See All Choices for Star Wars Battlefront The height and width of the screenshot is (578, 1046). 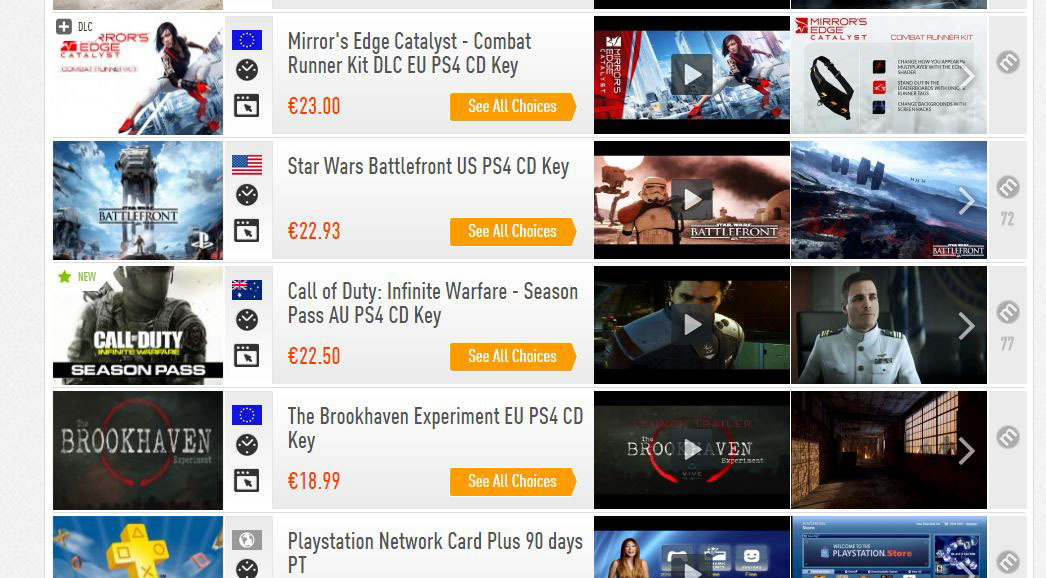click(x=512, y=232)
